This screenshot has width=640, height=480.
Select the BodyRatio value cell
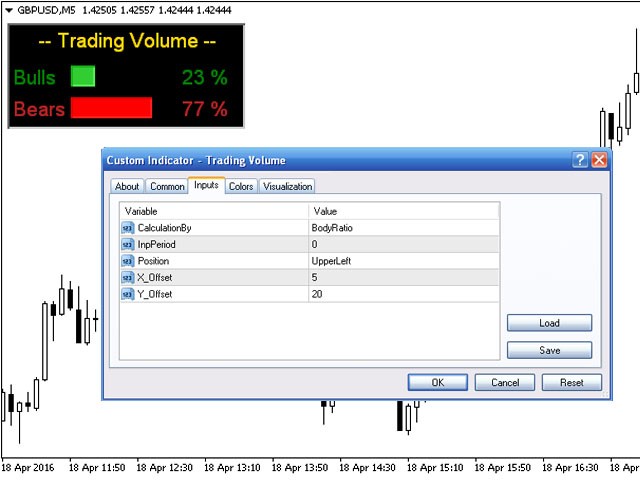(404, 228)
